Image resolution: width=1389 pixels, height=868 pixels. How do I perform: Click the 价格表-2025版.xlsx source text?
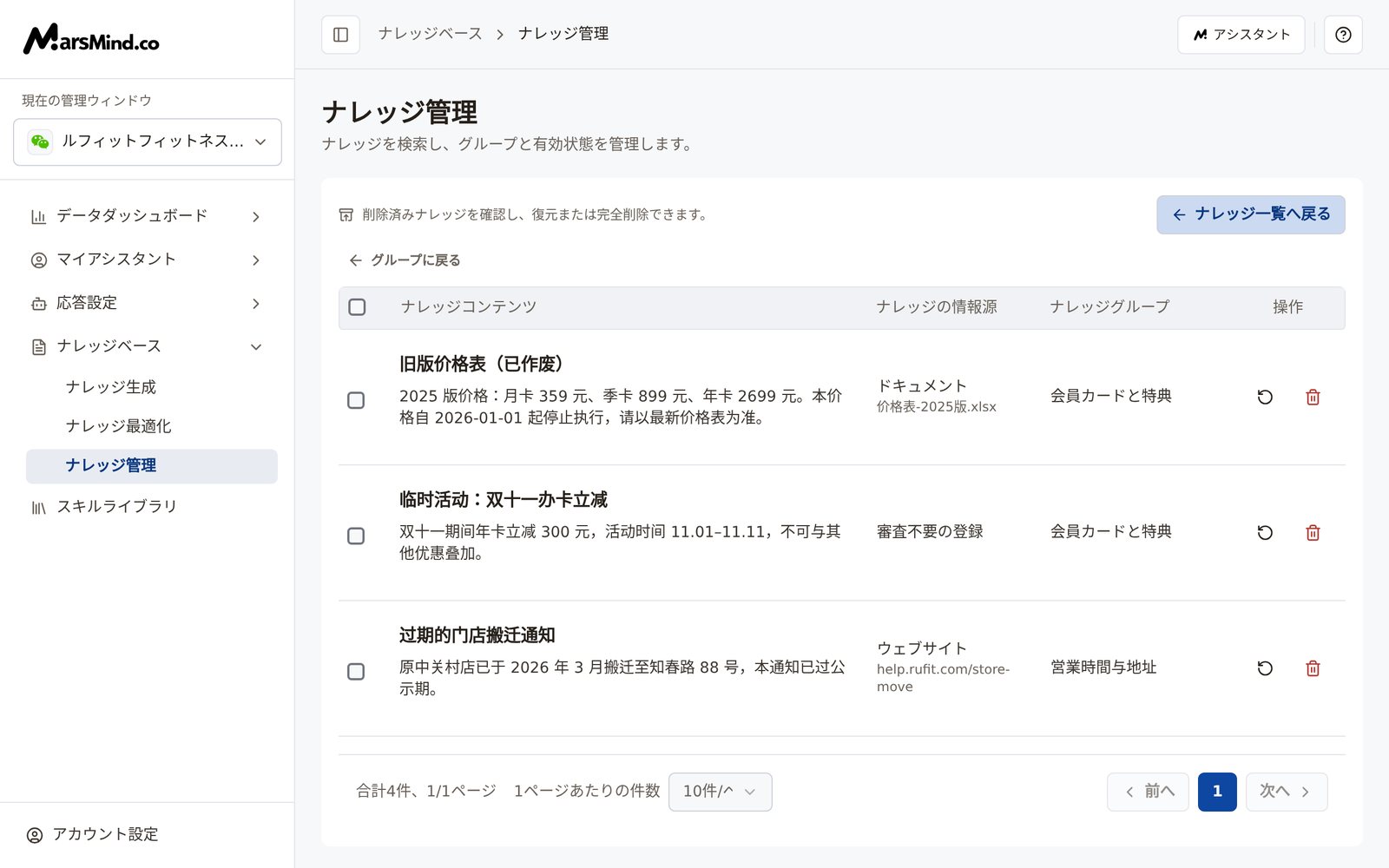[x=936, y=407]
